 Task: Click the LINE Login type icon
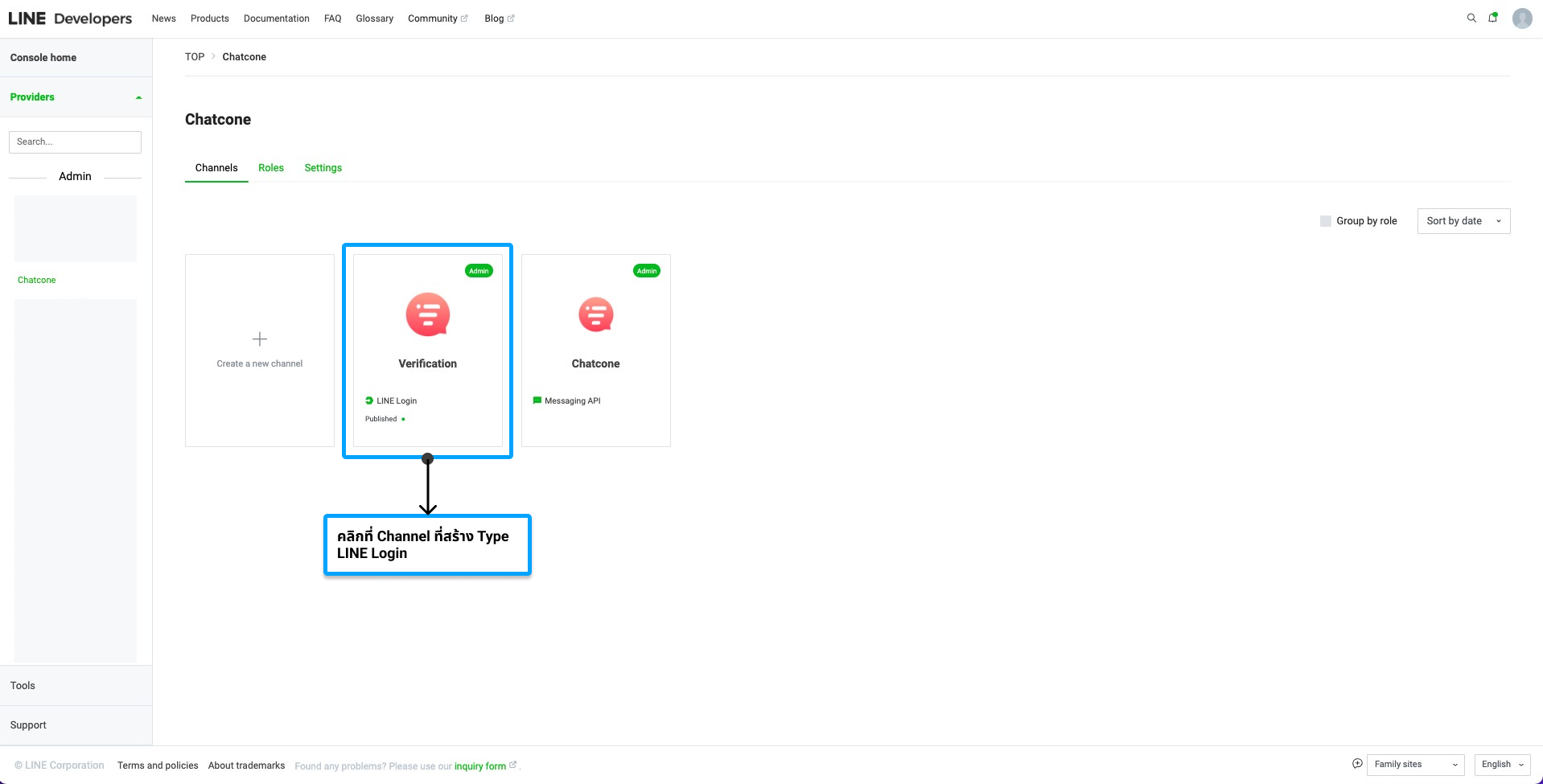(x=369, y=400)
